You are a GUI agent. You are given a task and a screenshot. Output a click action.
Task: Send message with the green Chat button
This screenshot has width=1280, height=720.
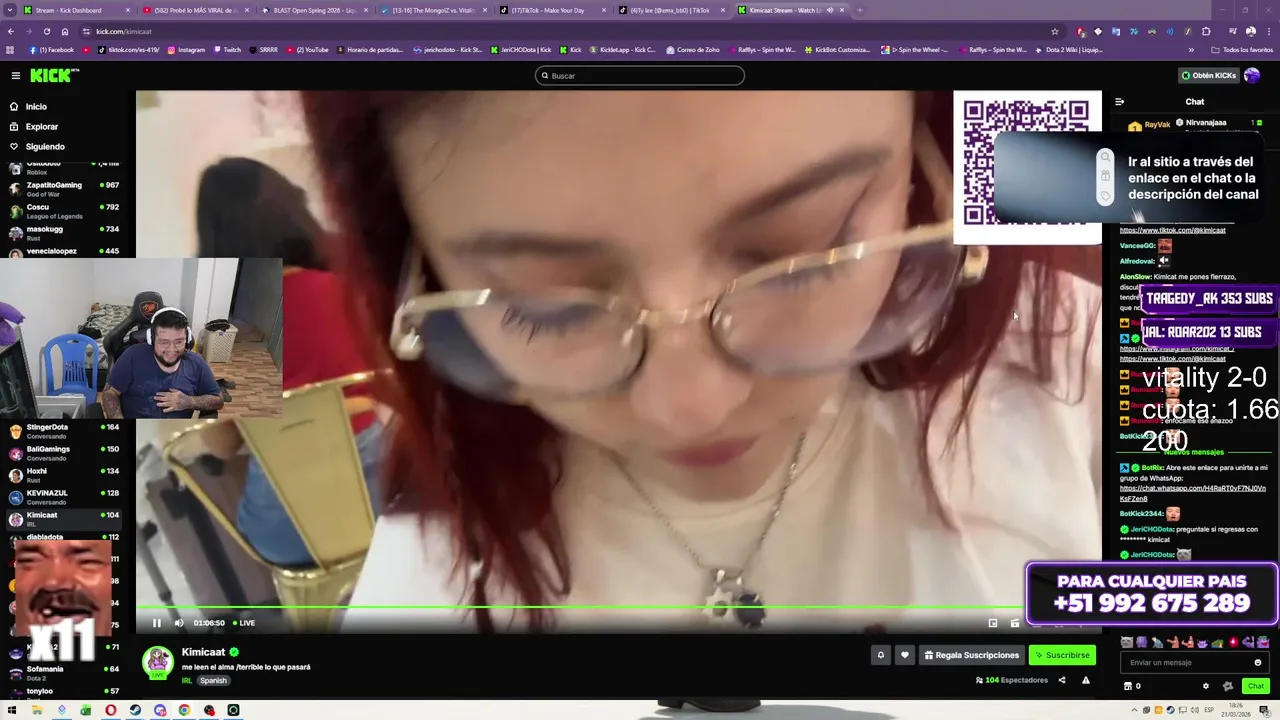(x=1256, y=686)
